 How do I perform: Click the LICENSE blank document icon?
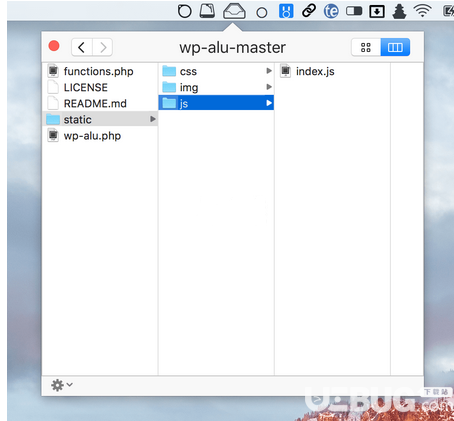(x=53, y=87)
